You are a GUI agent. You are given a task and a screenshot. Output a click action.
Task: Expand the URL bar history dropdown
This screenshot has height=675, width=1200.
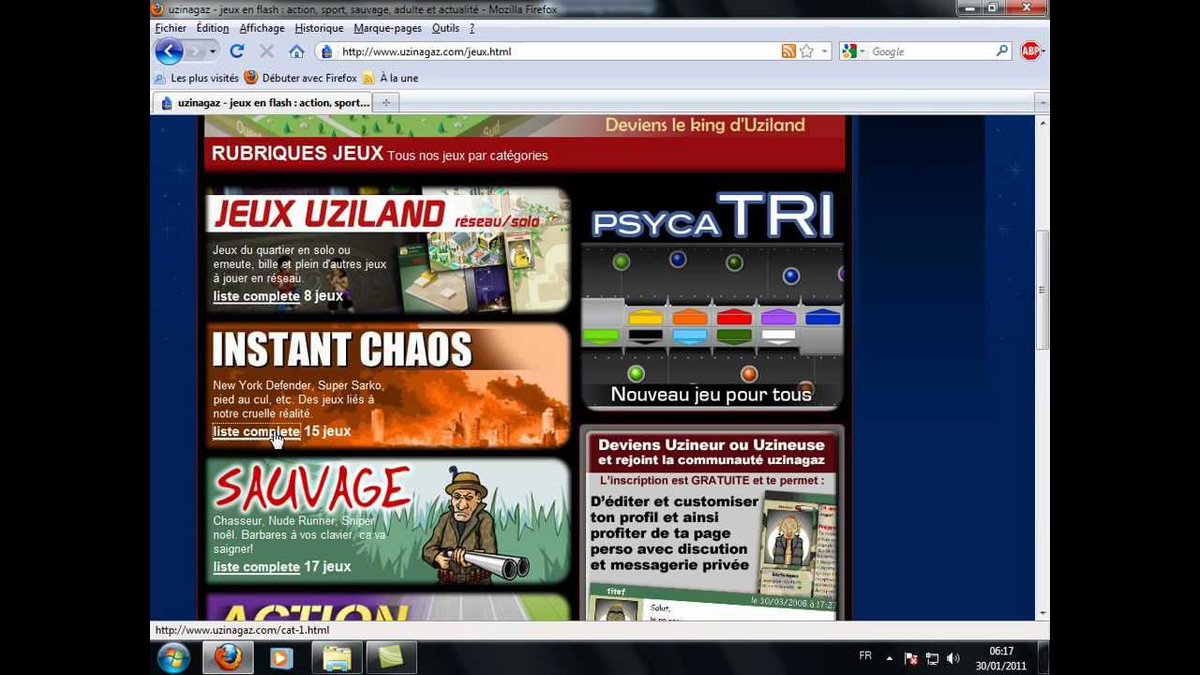tap(825, 51)
